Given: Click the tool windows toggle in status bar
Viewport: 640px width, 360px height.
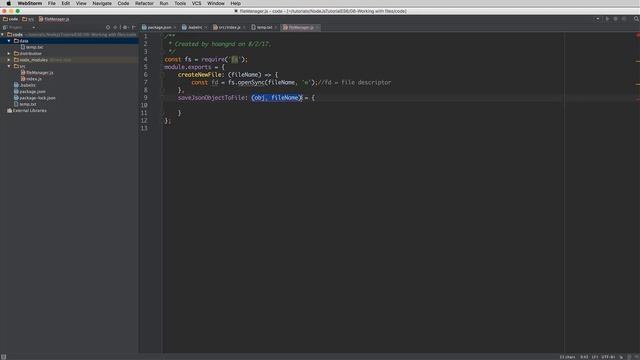Looking at the screenshot, I should coord(3,357).
